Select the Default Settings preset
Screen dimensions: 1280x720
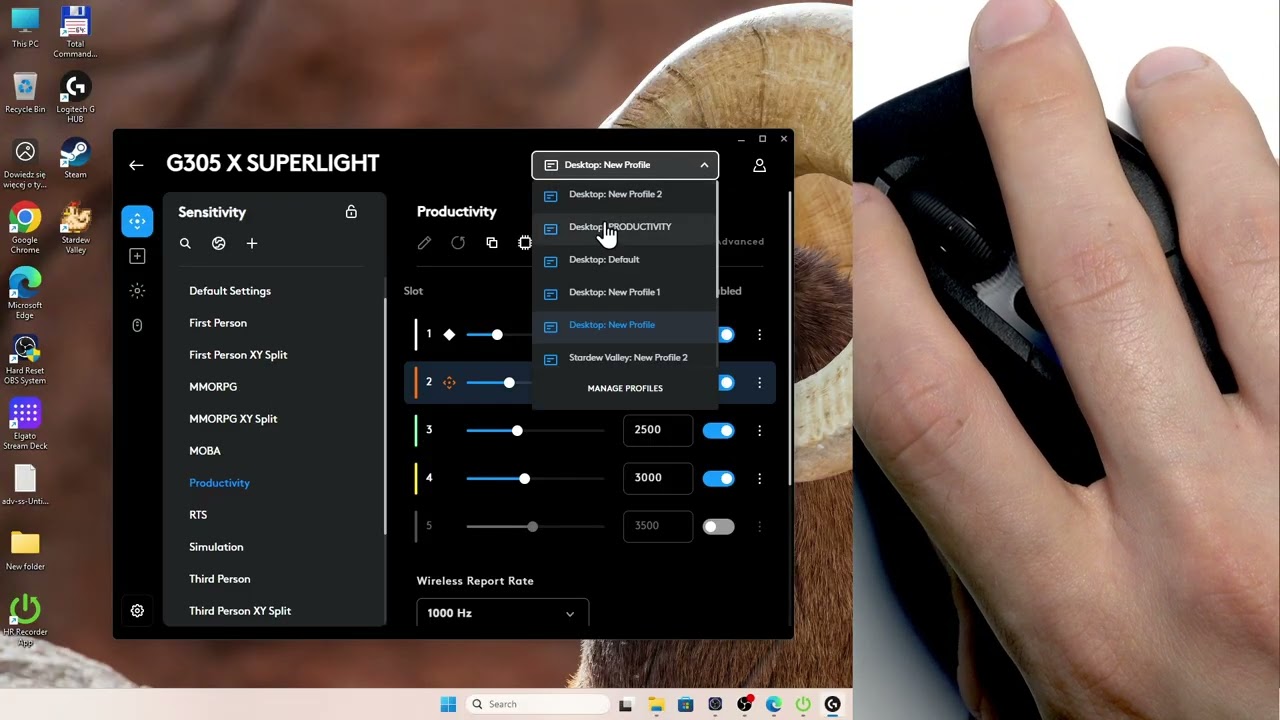coord(230,291)
